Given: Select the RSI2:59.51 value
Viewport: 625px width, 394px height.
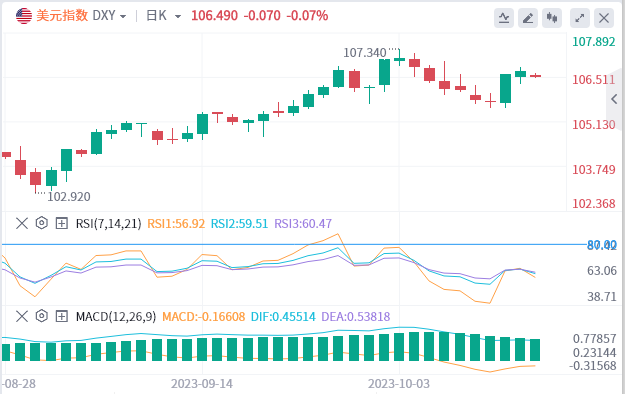Looking at the screenshot, I should 239,224.
